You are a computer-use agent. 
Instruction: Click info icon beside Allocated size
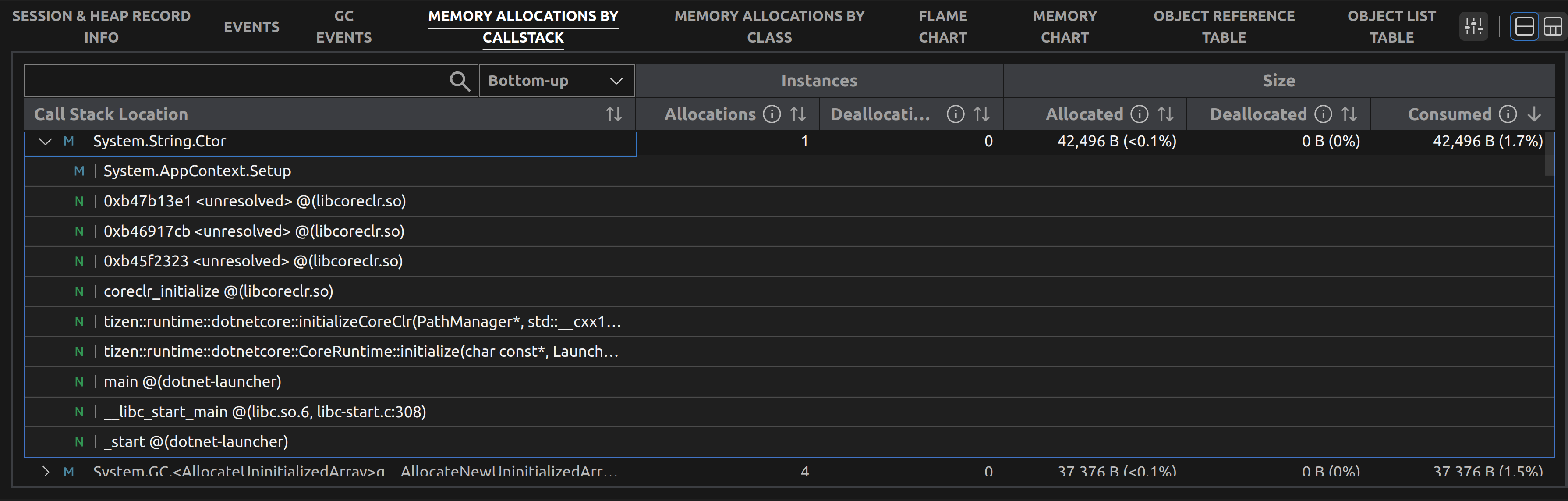[x=1139, y=114]
